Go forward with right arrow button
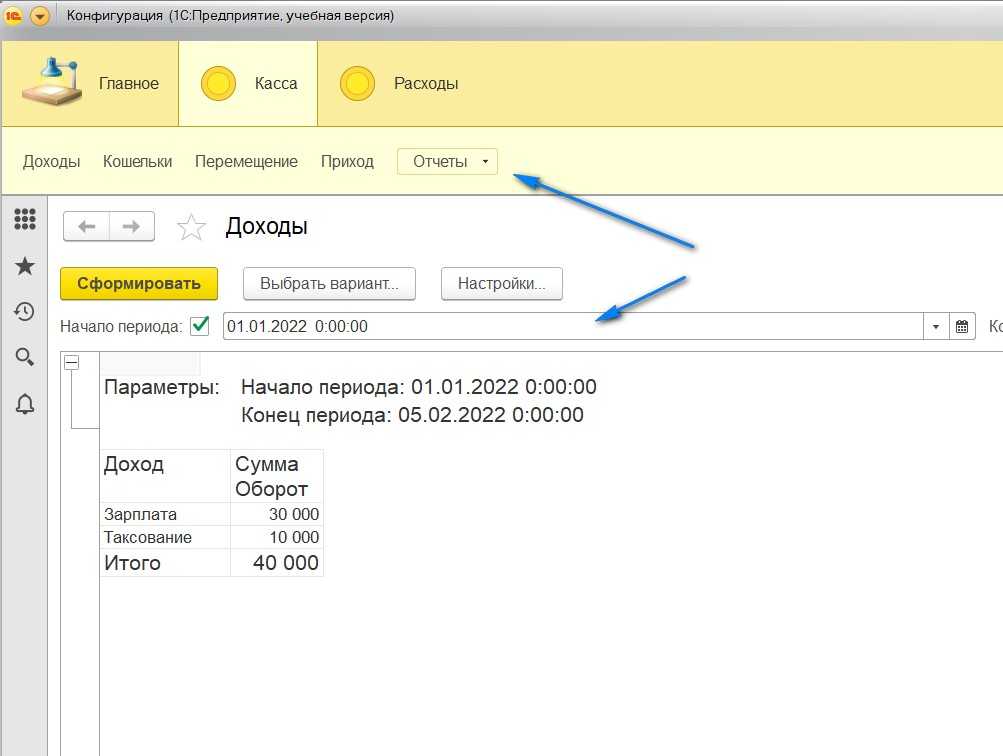The width and height of the screenshot is (1003, 756). tap(132, 227)
